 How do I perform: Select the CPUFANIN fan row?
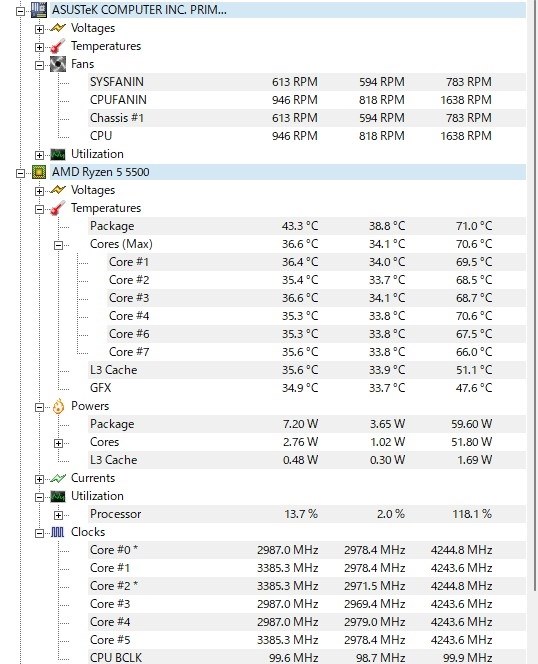(x=307, y=100)
